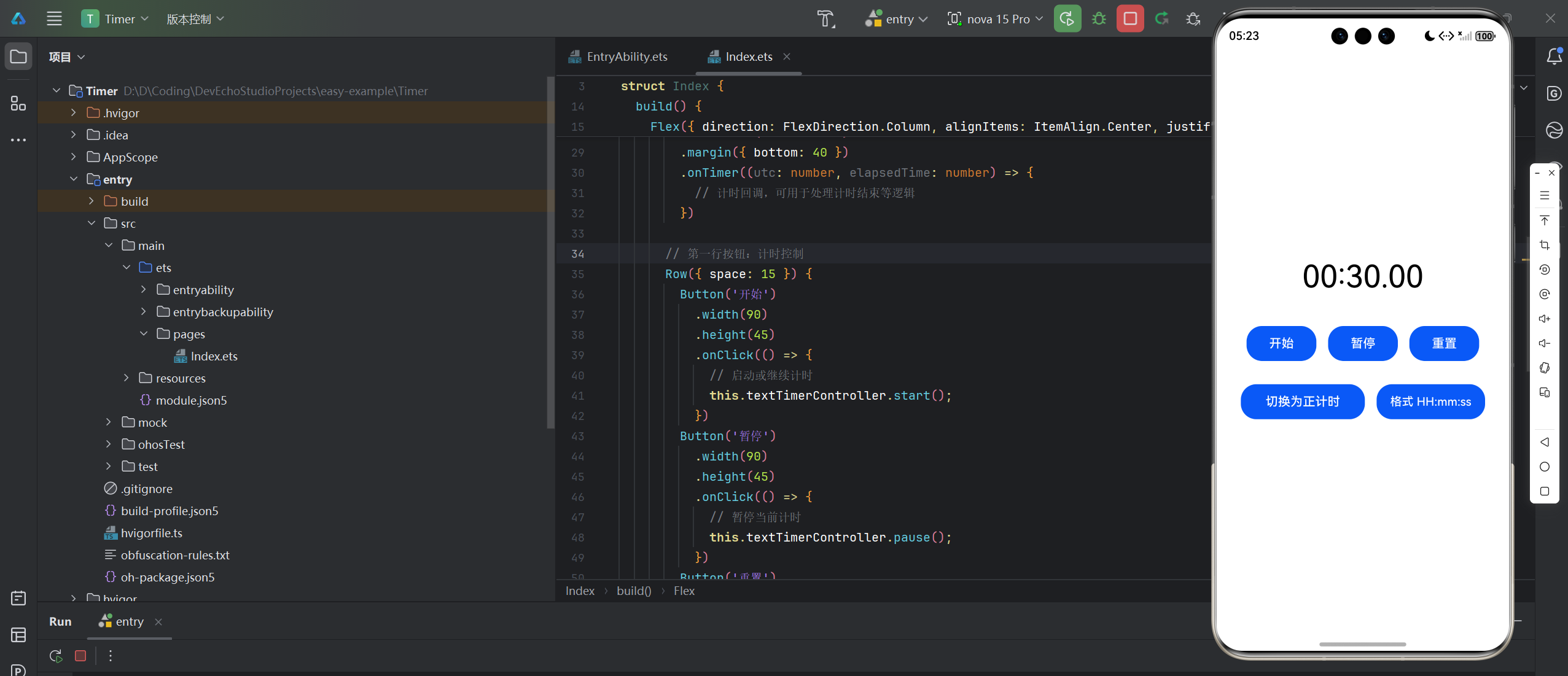This screenshot has height=676, width=1568.
Task: Tap the 开始 button in emulator
Action: coord(1281,343)
